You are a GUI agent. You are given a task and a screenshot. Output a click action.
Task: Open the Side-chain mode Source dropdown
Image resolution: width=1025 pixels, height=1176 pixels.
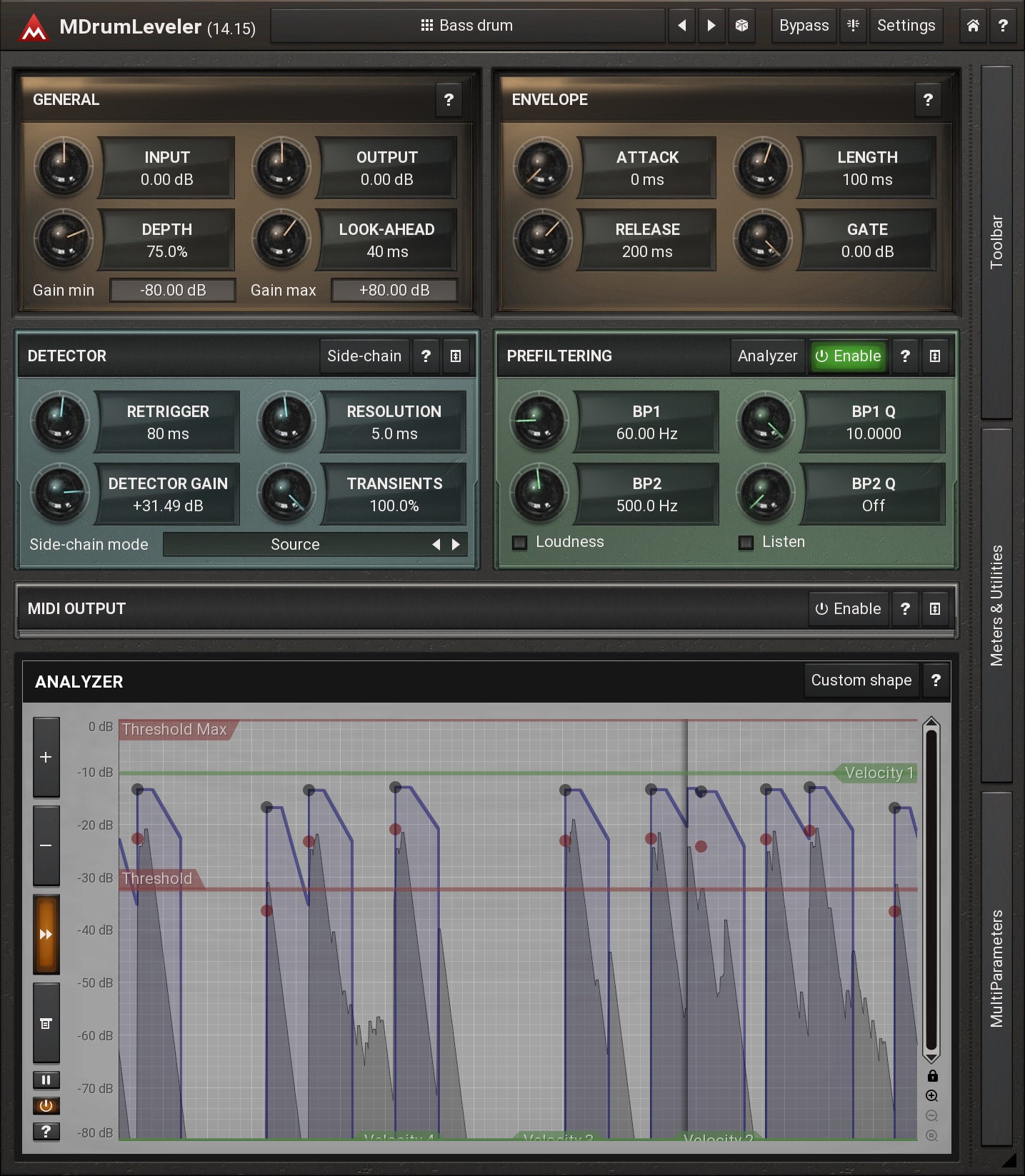pyautogui.click(x=295, y=544)
